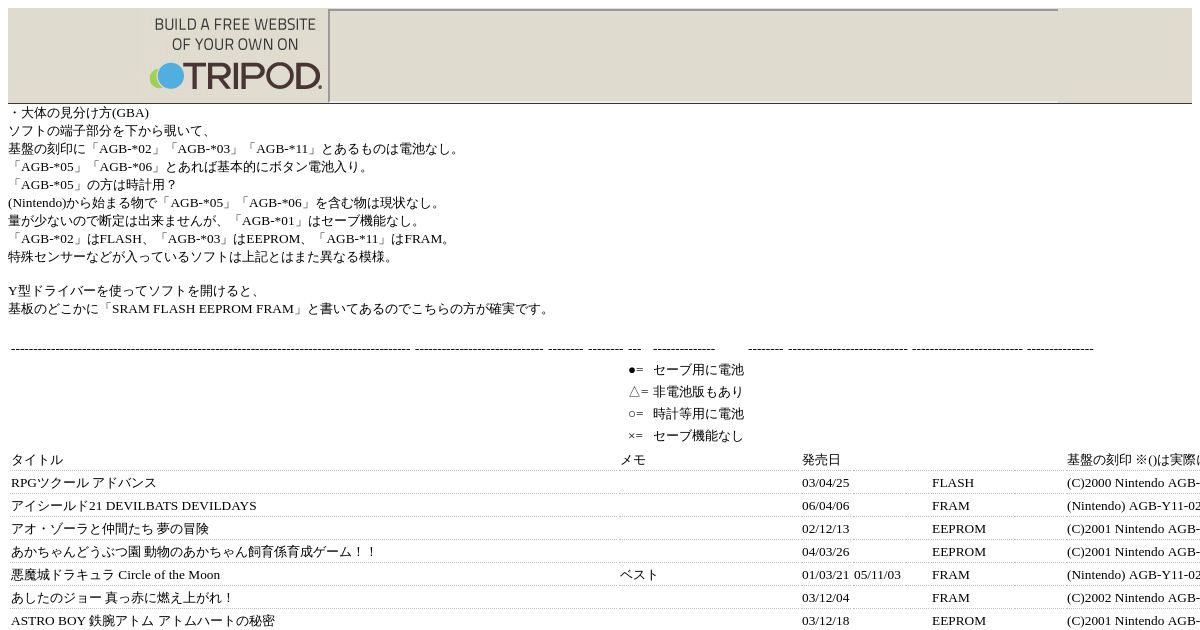
Task: Select release date 02/12/13
Action: point(825,529)
